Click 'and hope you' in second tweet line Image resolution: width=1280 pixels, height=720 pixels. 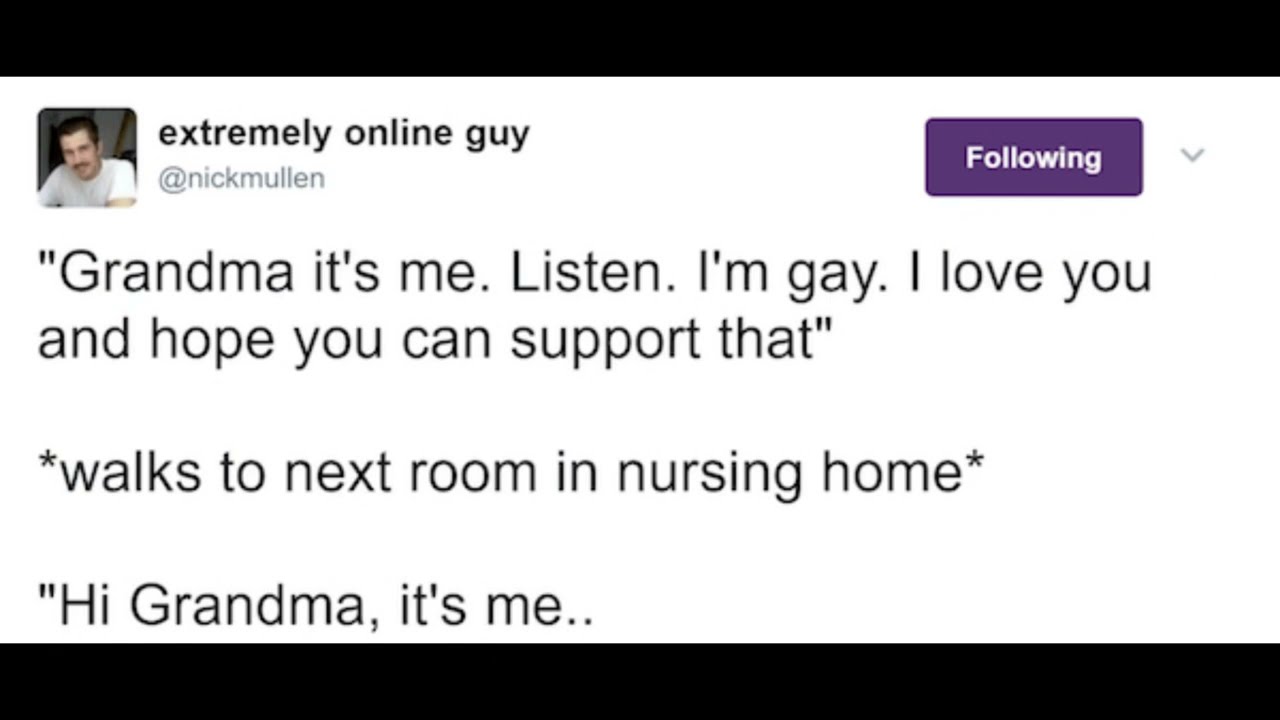coord(210,340)
